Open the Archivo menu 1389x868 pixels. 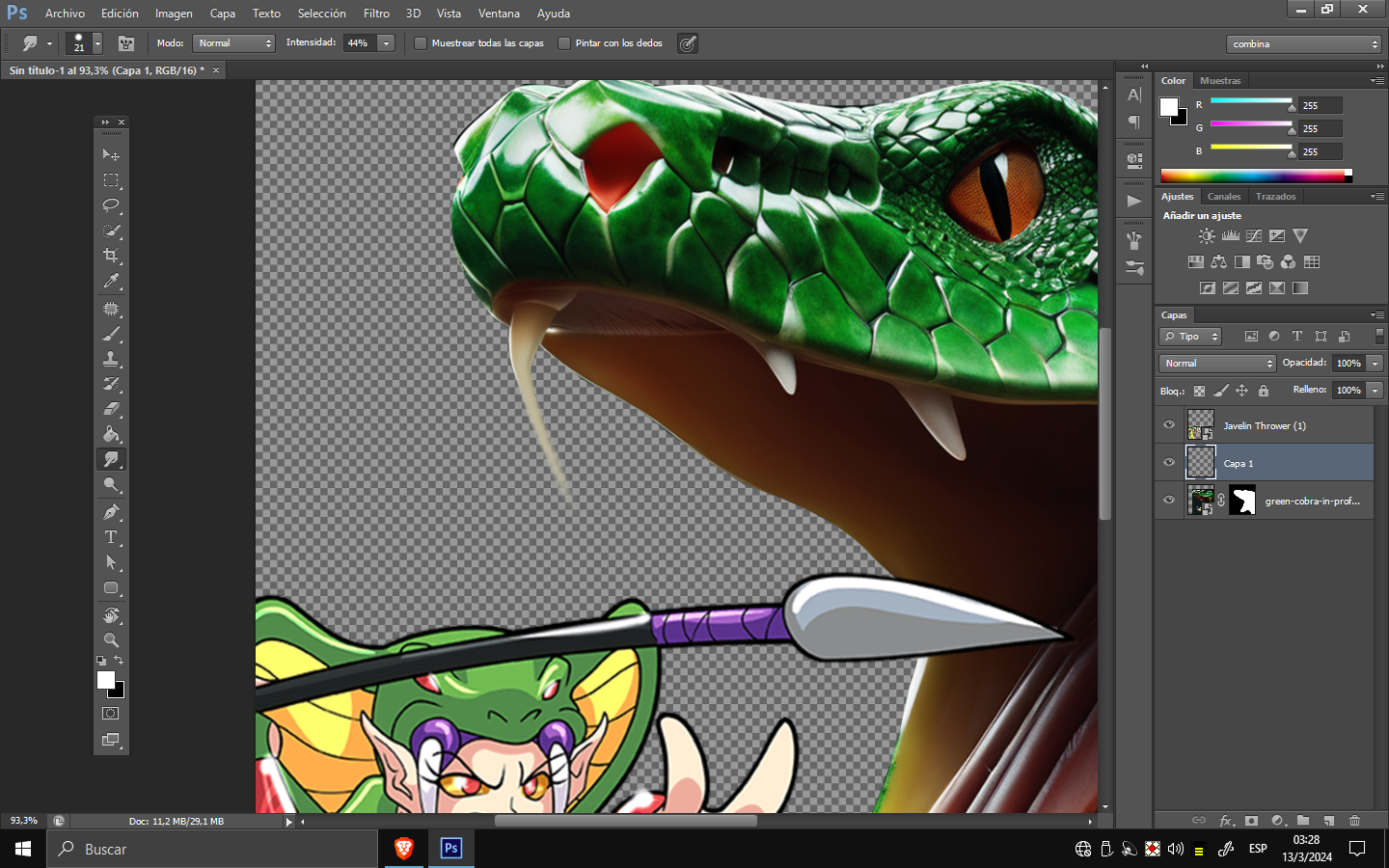[65, 14]
